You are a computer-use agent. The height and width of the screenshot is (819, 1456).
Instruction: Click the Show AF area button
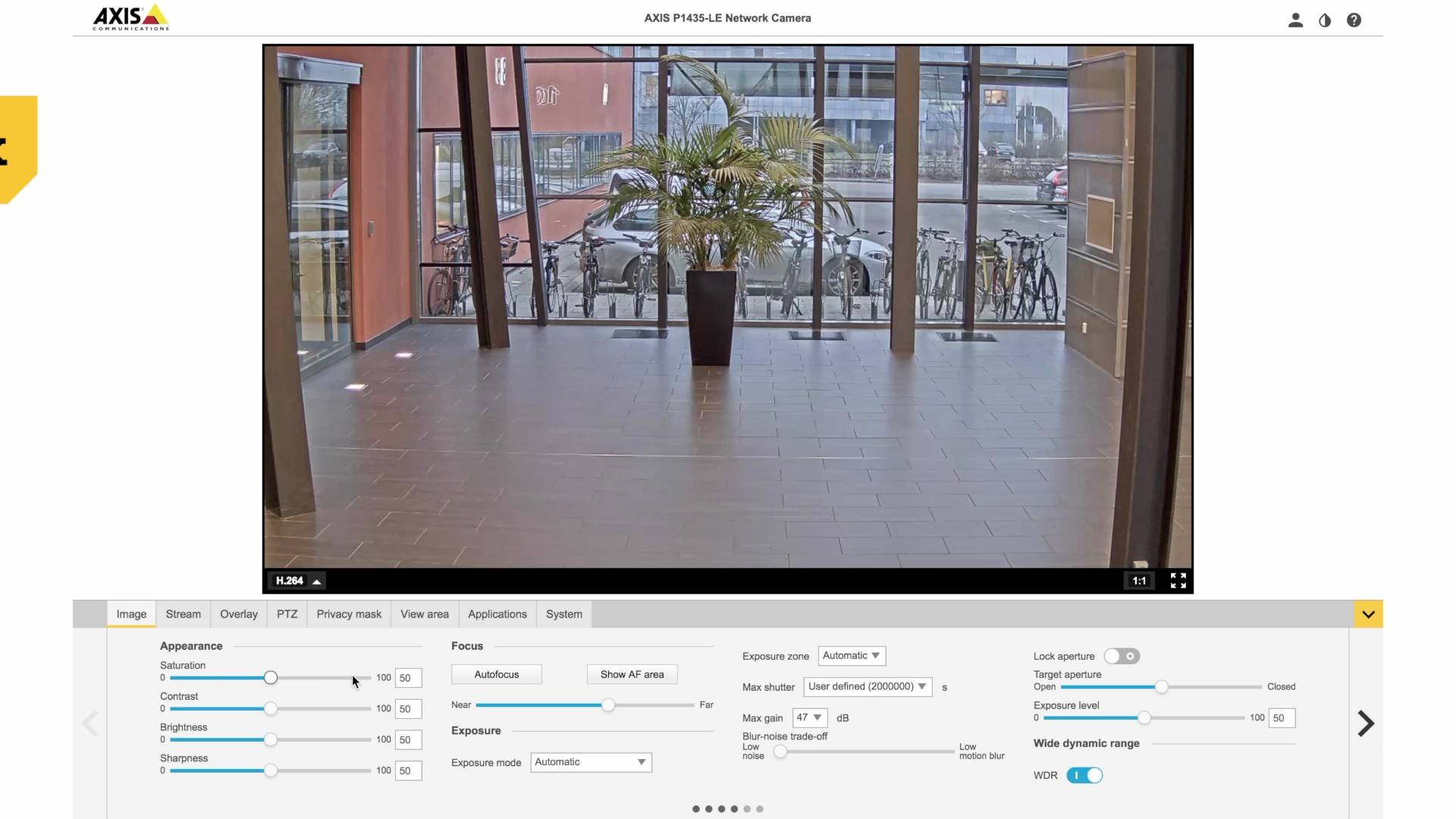632,674
